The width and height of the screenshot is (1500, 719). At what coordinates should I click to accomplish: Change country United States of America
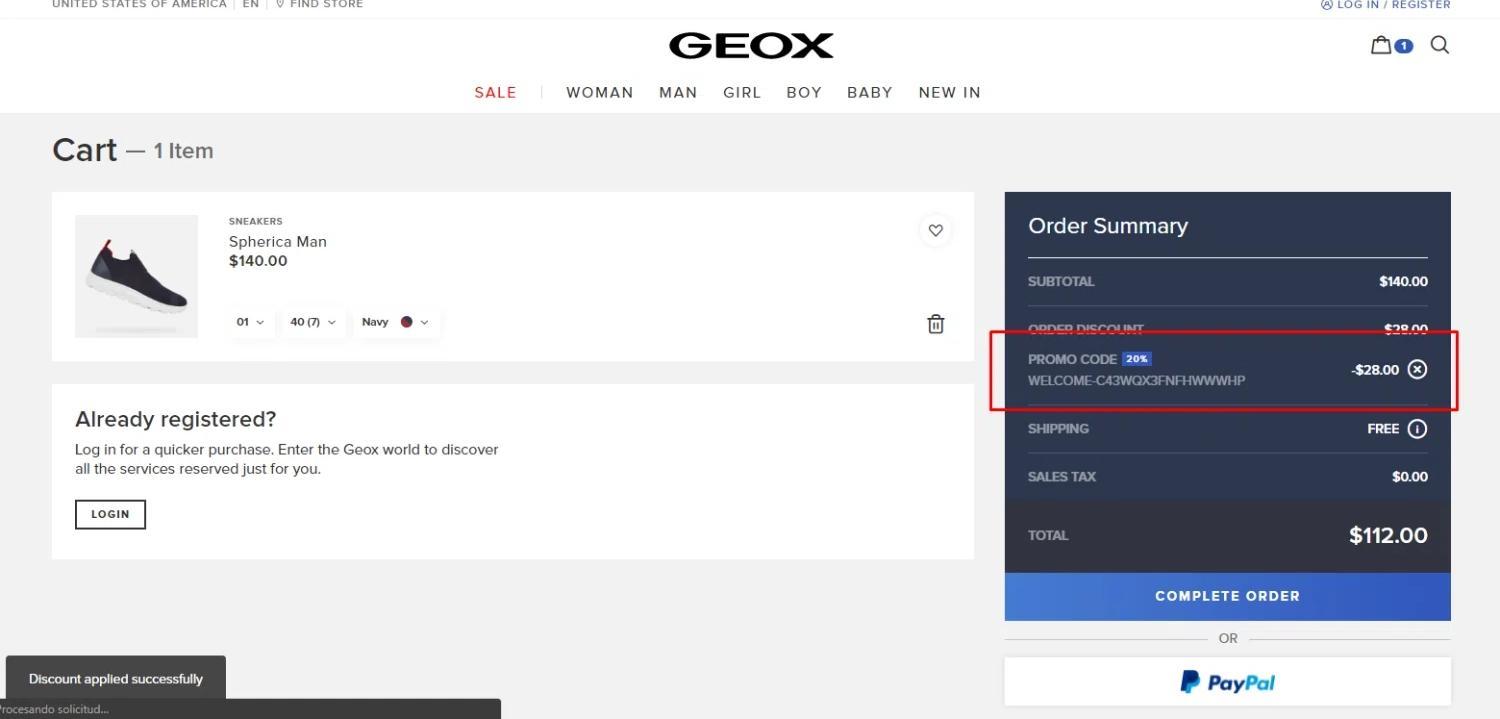(139, 5)
